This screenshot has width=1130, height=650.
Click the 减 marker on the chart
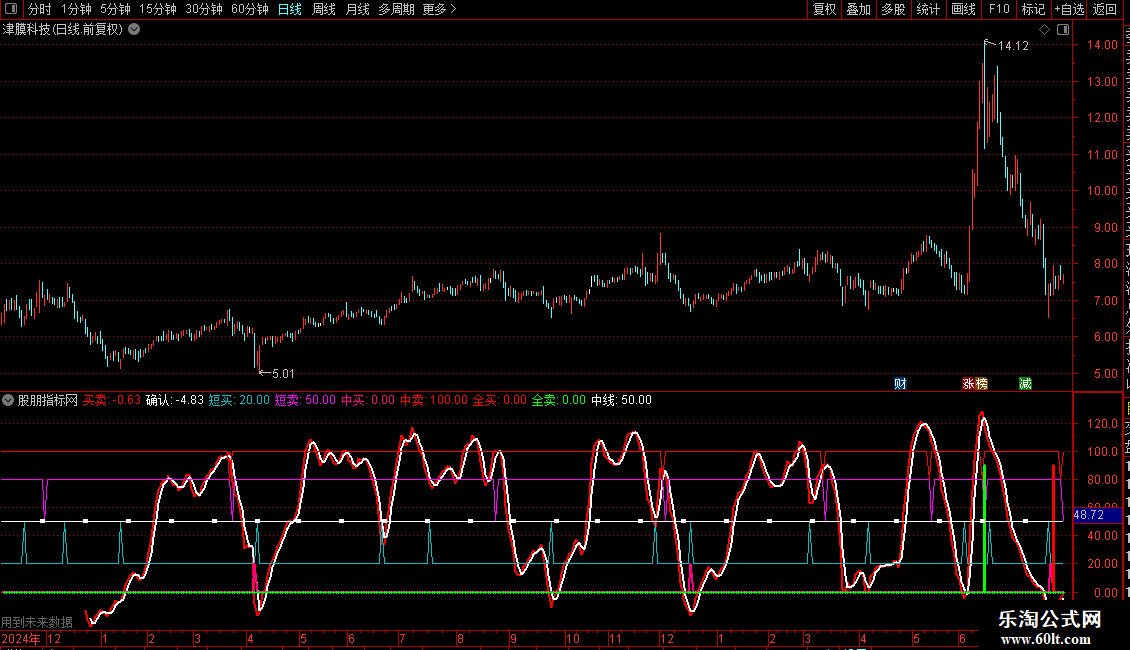click(1025, 383)
